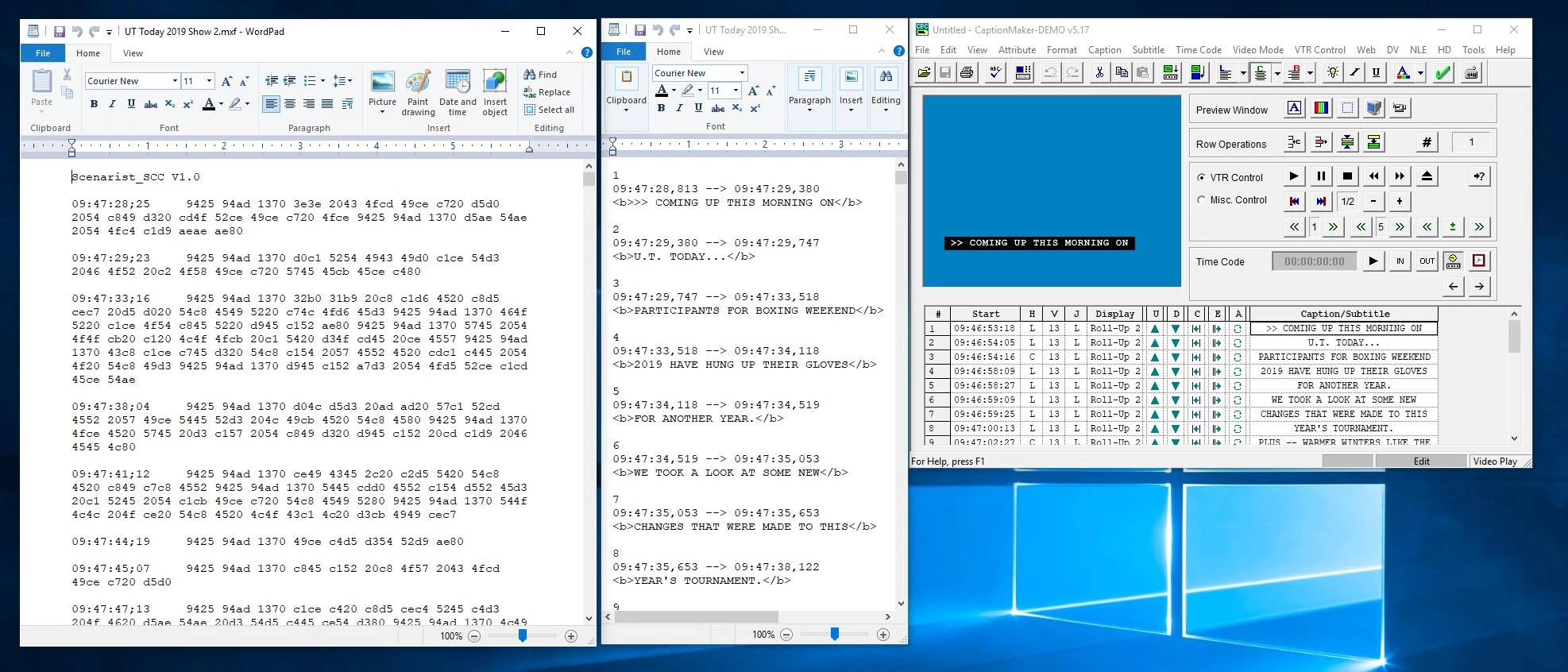Open the File tab in left WordPad
The width and height of the screenshot is (1568, 672).
(43, 53)
